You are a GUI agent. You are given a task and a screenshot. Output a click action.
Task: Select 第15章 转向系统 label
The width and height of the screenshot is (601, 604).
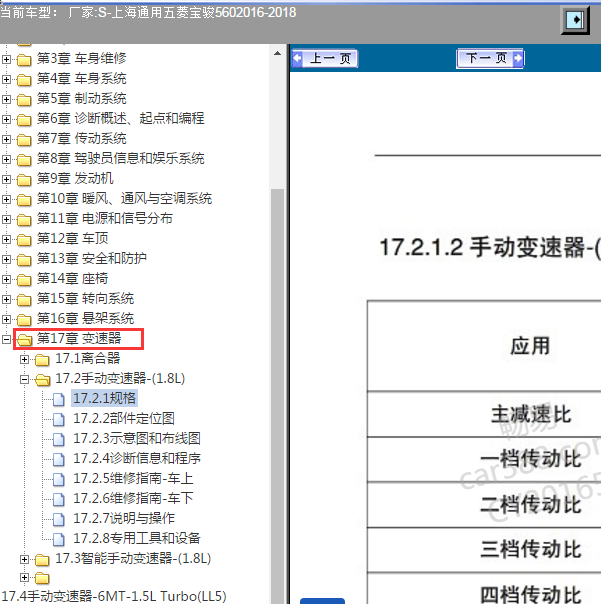(x=85, y=299)
